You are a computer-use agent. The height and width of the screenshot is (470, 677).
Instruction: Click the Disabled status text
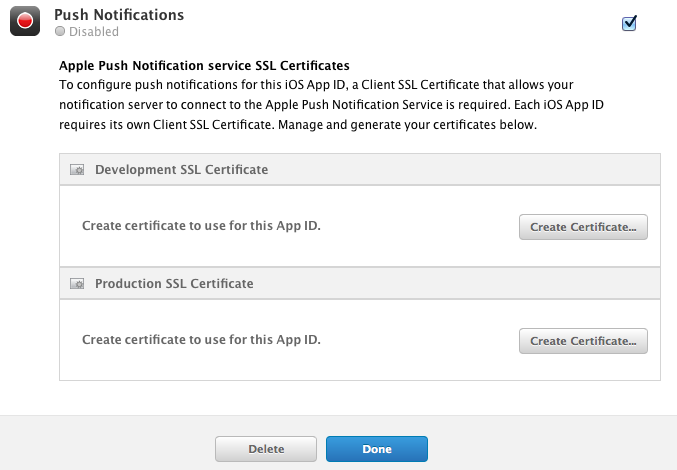click(94, 32)
